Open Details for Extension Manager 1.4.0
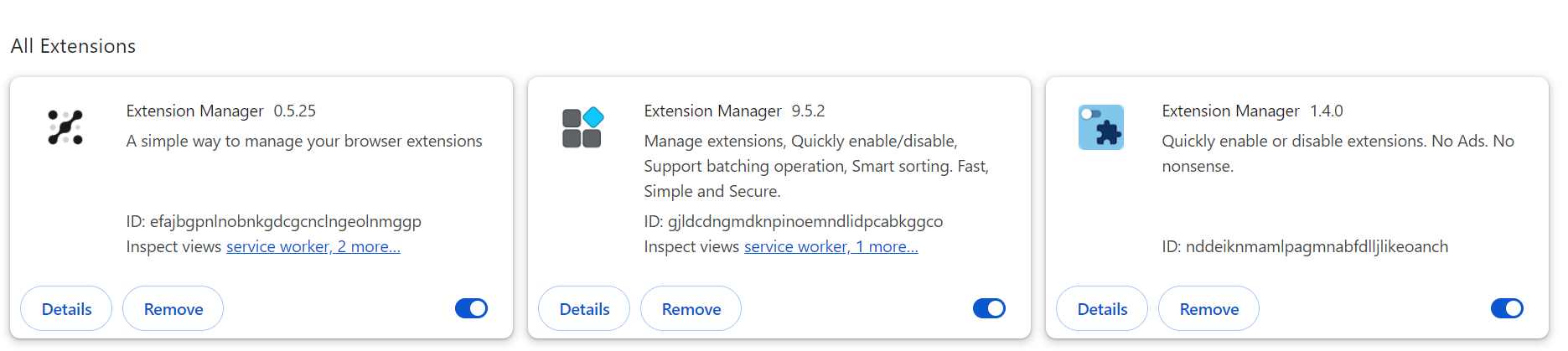 click(1102, 308)
